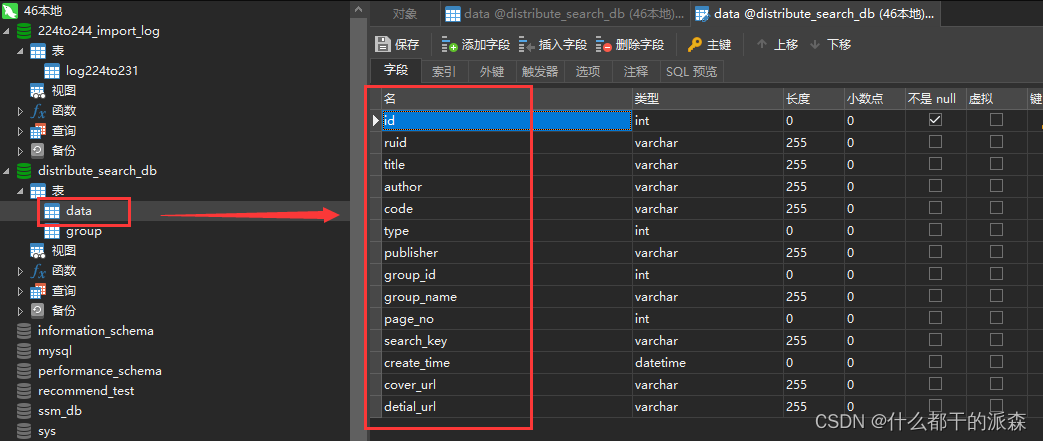Click the 备份 icon under 224to244_import_log
This screenshot has height=441, width=1043.
38,150
